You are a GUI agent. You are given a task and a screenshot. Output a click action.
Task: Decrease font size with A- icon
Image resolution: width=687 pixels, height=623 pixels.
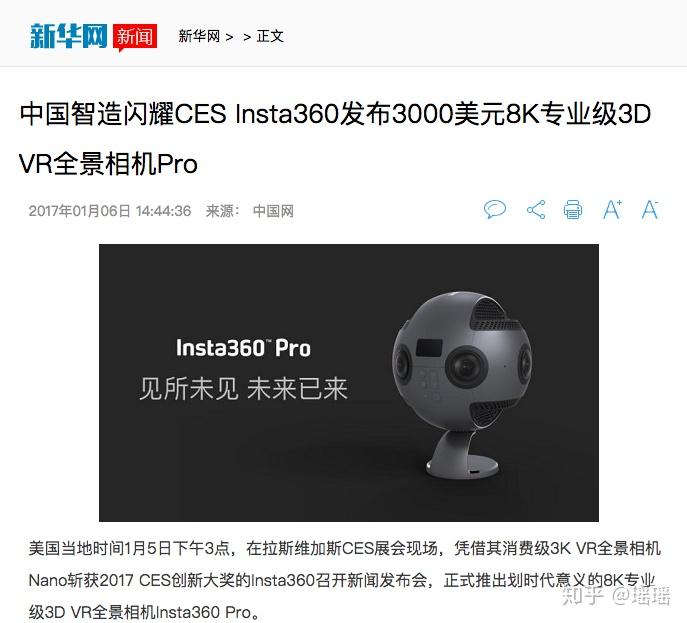(x=650, y=209)
